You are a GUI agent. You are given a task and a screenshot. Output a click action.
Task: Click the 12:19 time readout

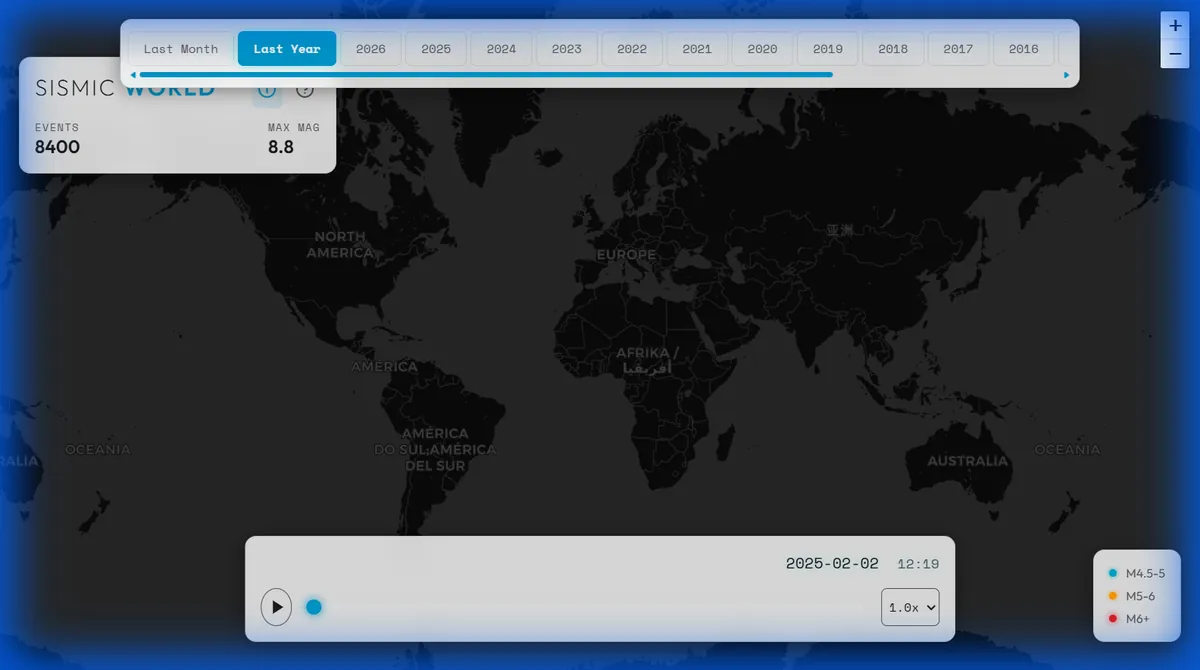tap(918, 564)
